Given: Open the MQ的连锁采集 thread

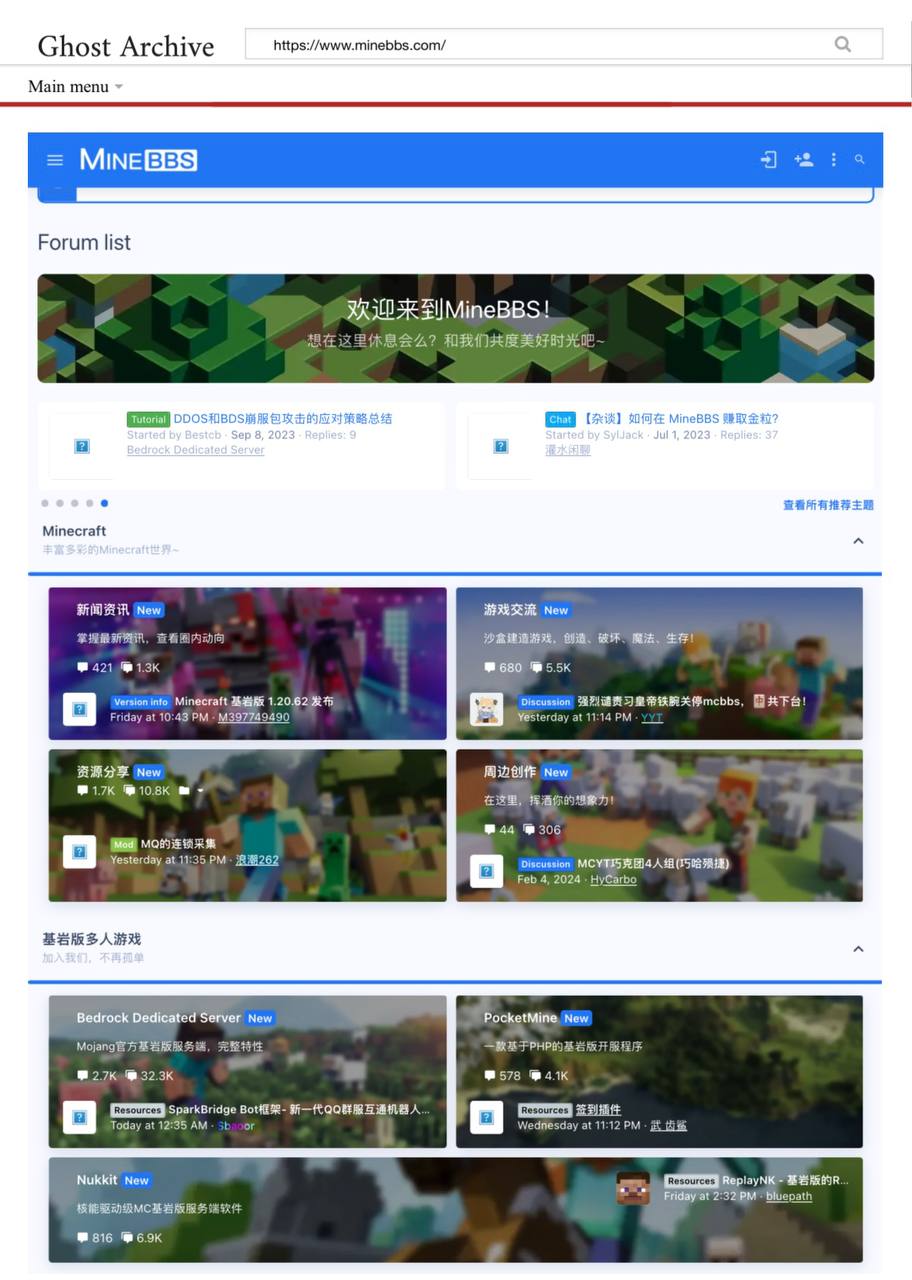Looking at the screenshot, I should tap(178, 844).
